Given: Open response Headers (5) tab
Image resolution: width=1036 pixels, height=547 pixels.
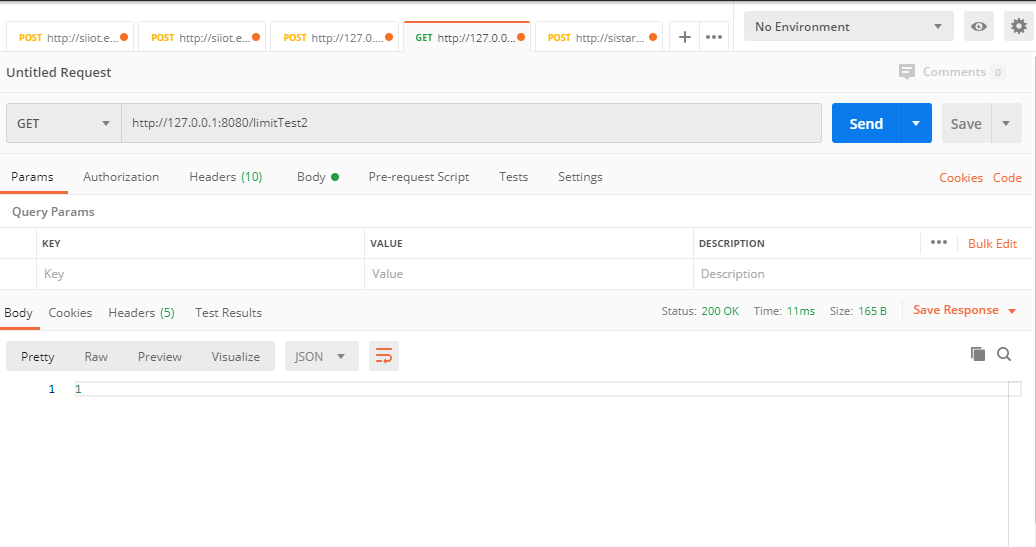Looking at the screenshot, I should (141, 312).
